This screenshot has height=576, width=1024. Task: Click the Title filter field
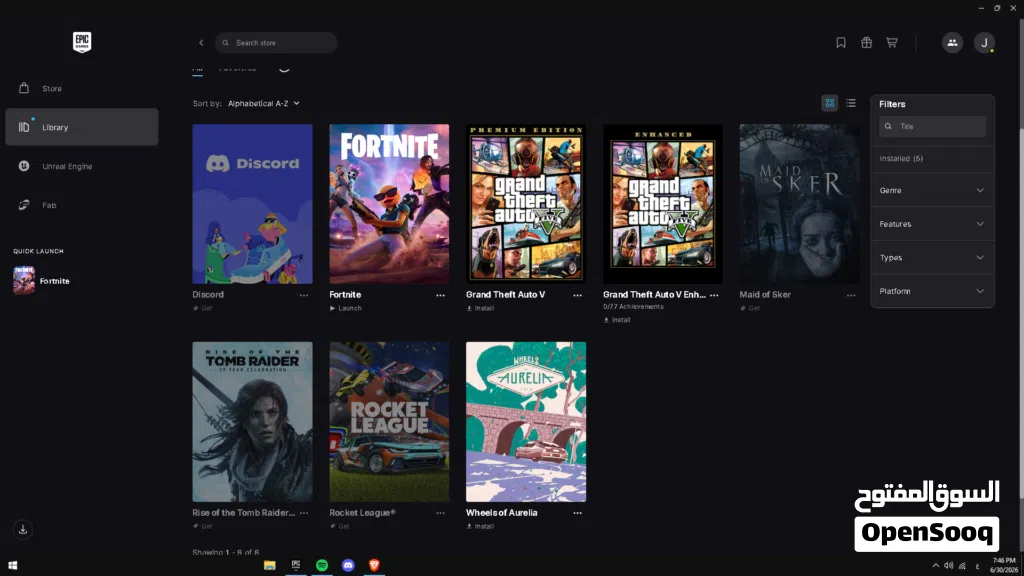932,127
